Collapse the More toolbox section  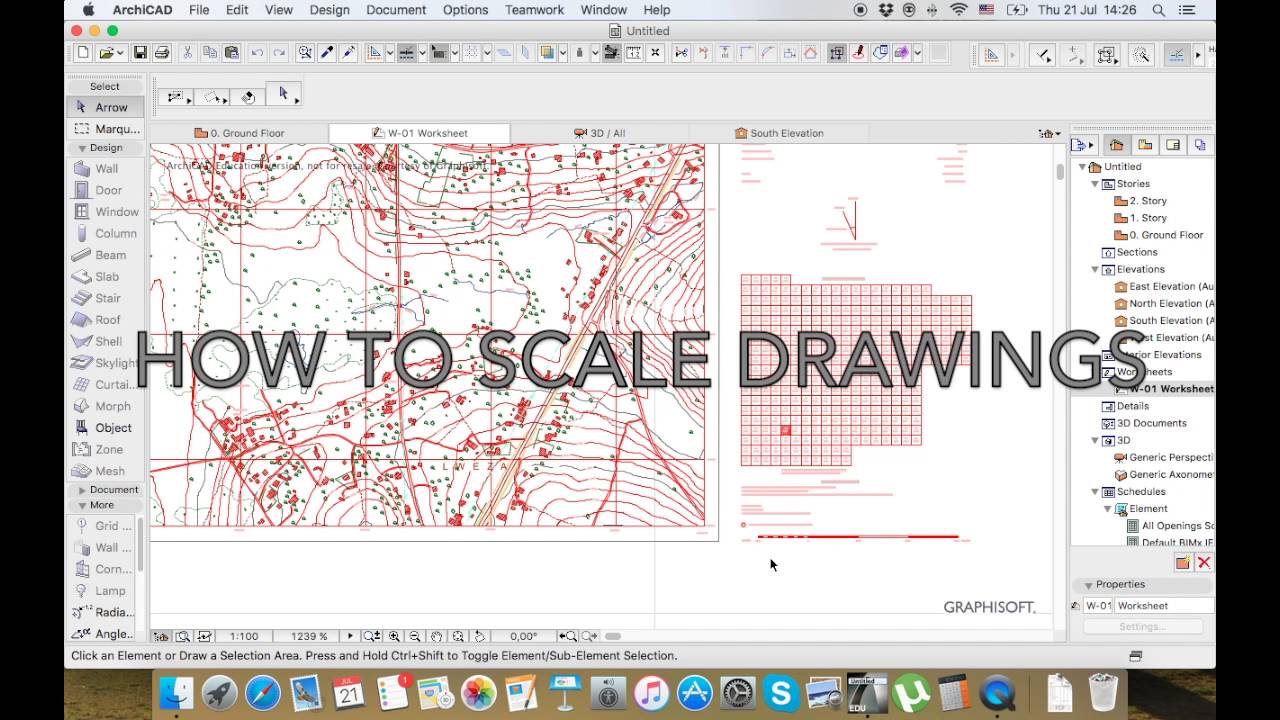tap(82, 505)
